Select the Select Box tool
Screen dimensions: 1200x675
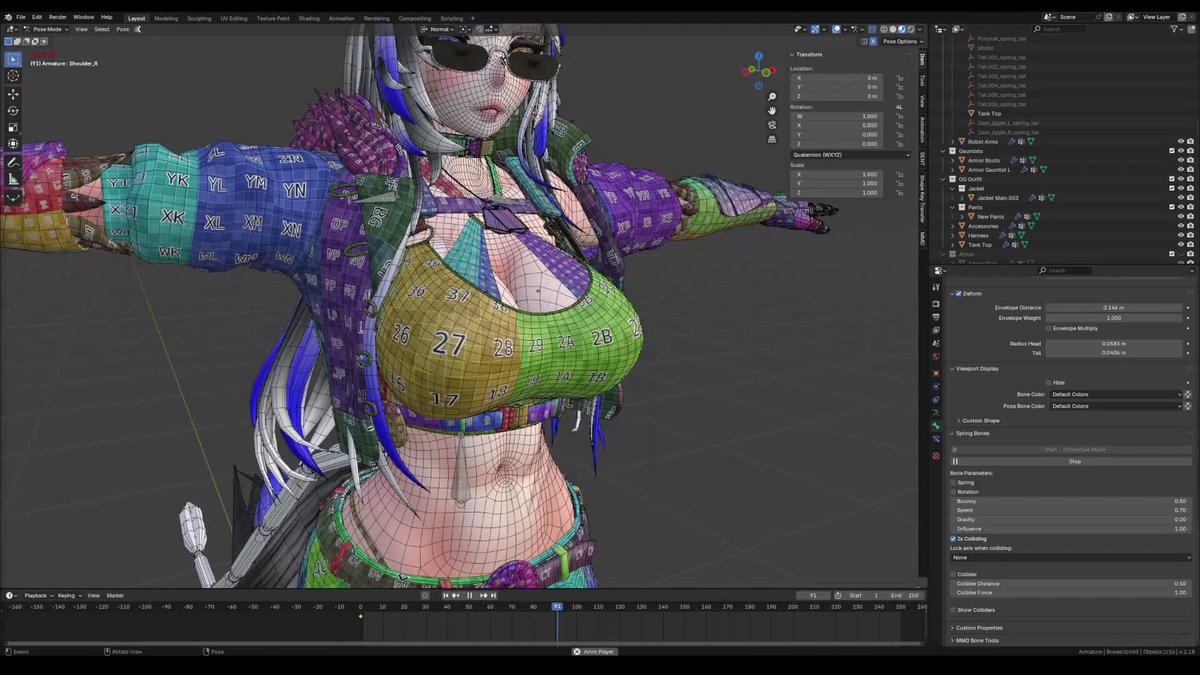coord(13,59)
